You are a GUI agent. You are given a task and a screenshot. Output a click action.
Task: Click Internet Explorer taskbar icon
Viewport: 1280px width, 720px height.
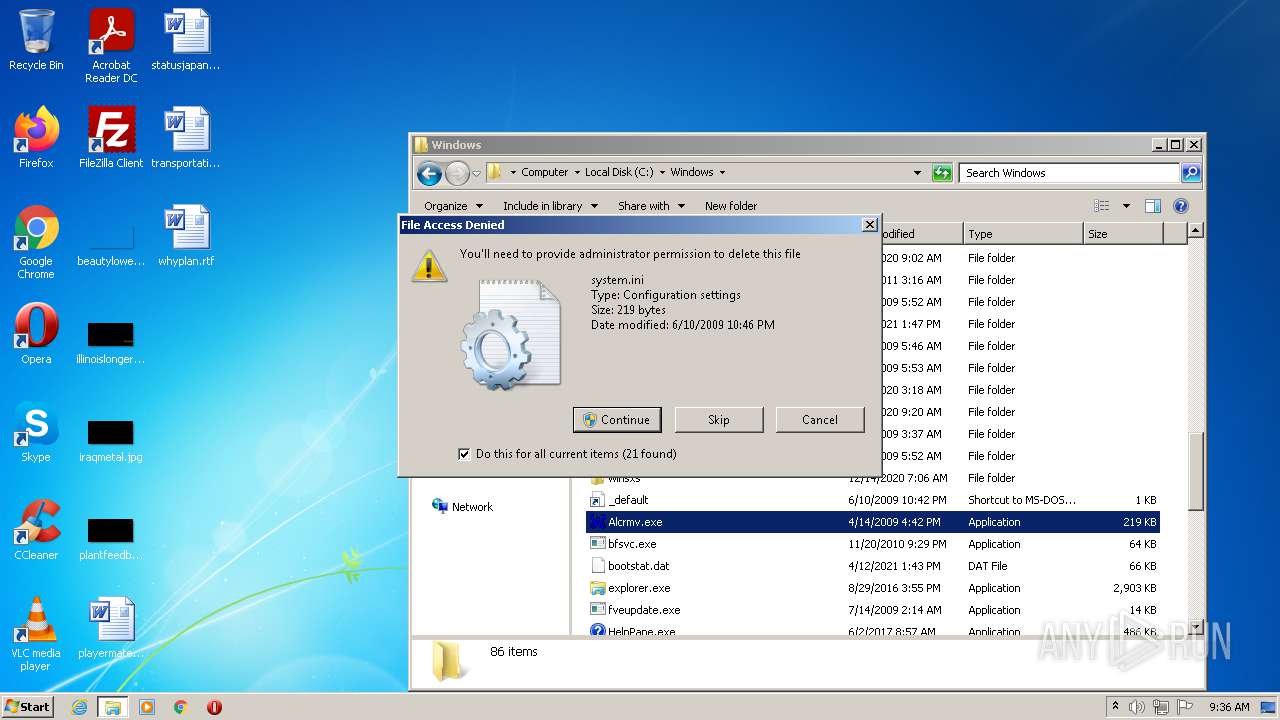[x=79, y=707]
